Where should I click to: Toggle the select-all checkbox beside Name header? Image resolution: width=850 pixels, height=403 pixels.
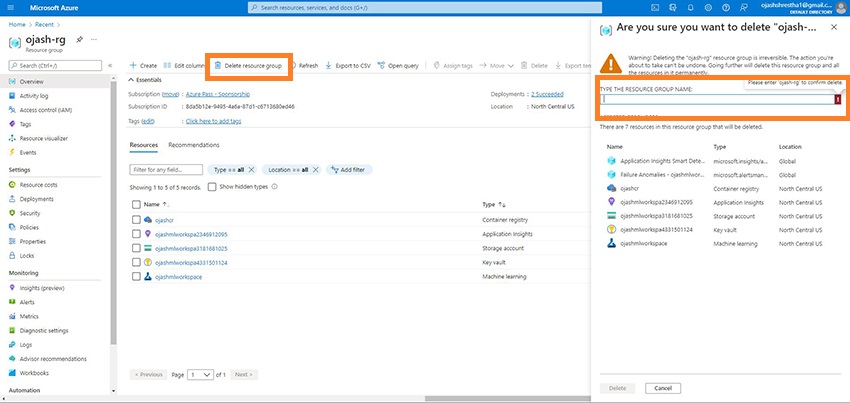pos(136,204)
